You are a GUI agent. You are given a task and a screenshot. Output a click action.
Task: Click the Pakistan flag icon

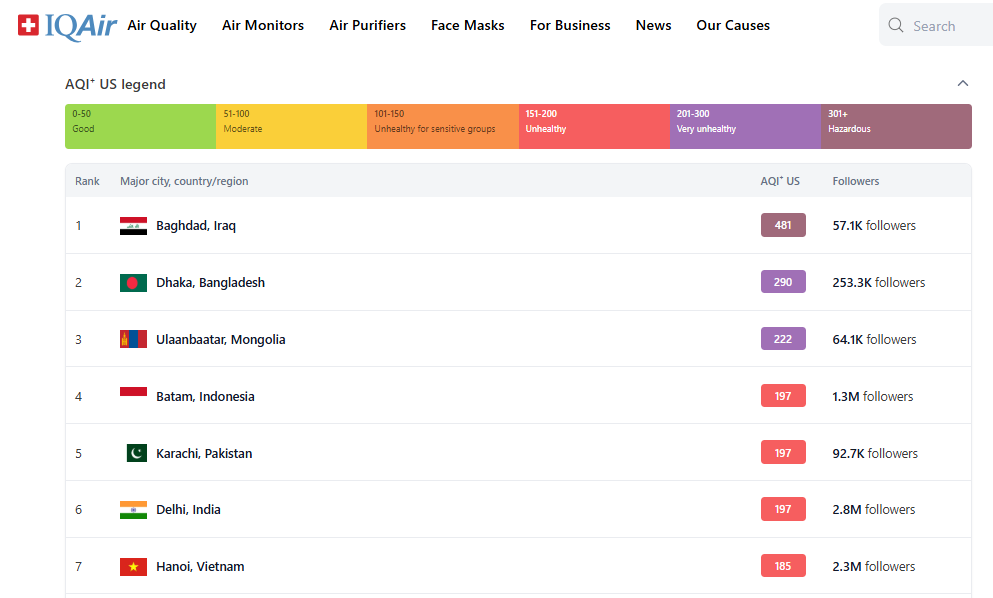point(137,453)
